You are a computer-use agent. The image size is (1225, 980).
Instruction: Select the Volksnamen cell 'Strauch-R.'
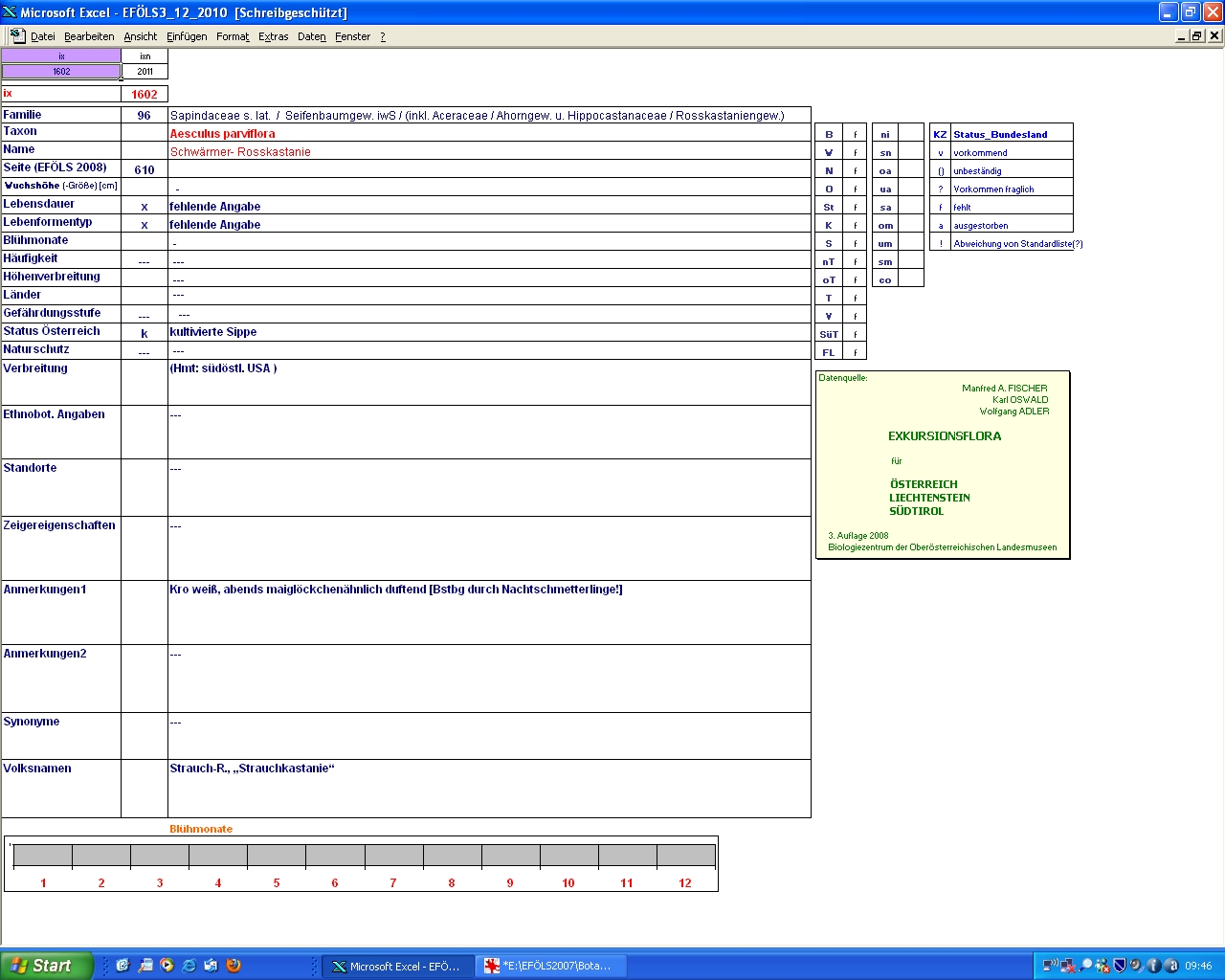coord(489,789)
